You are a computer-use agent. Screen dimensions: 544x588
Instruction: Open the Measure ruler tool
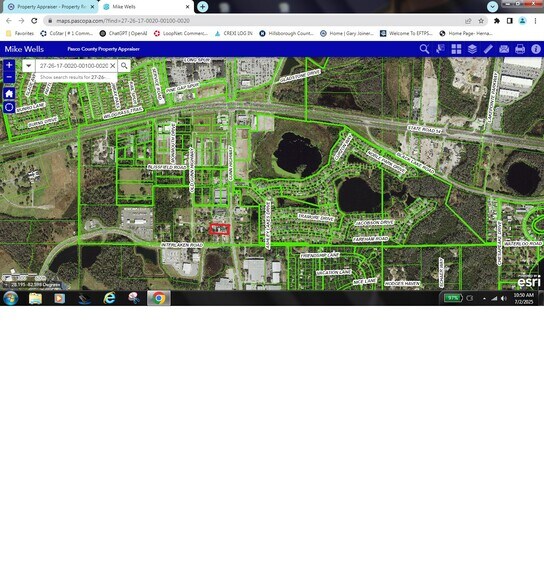(x=488, y=49)
